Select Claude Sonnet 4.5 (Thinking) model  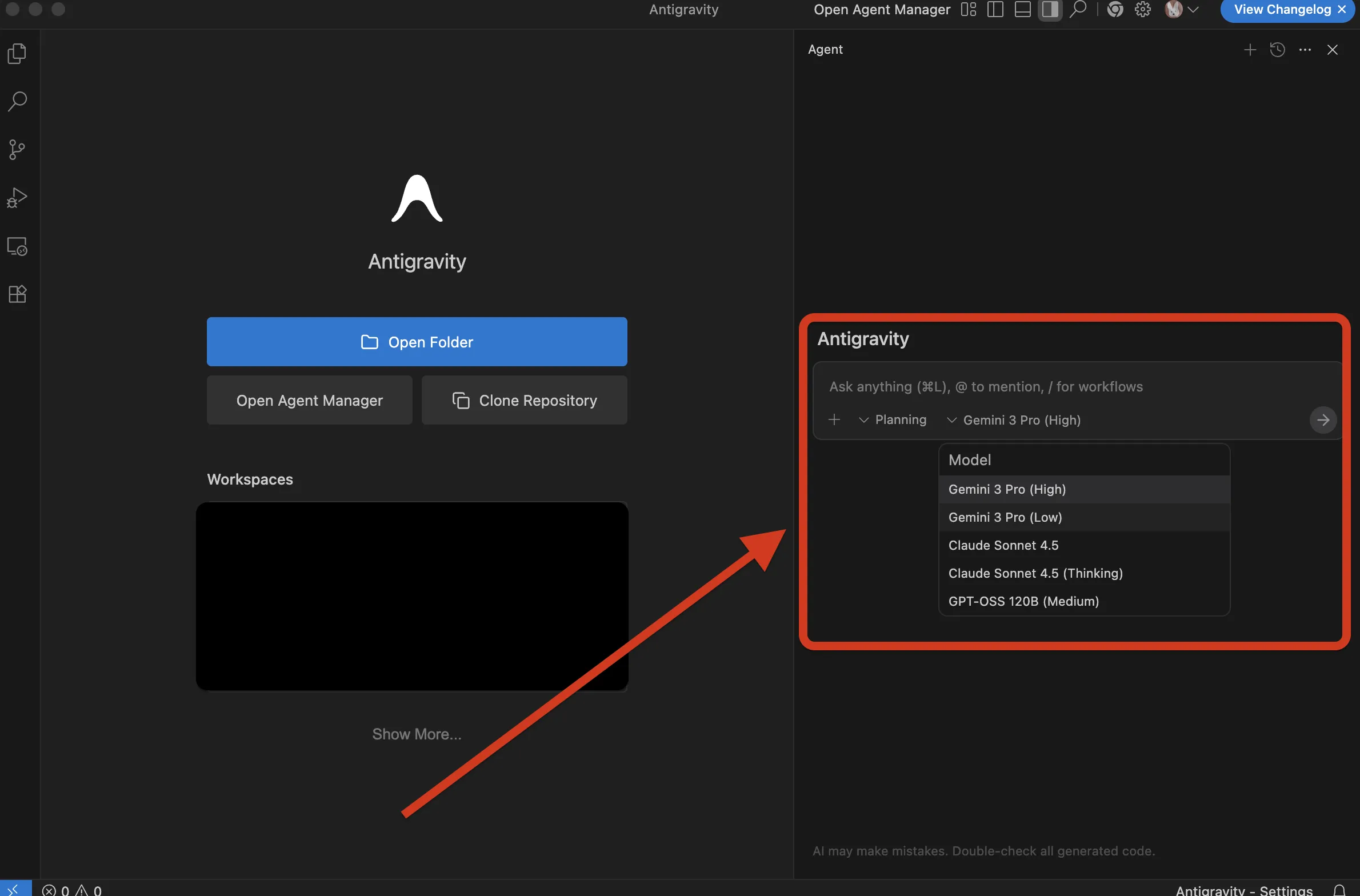coord(1035,573)
